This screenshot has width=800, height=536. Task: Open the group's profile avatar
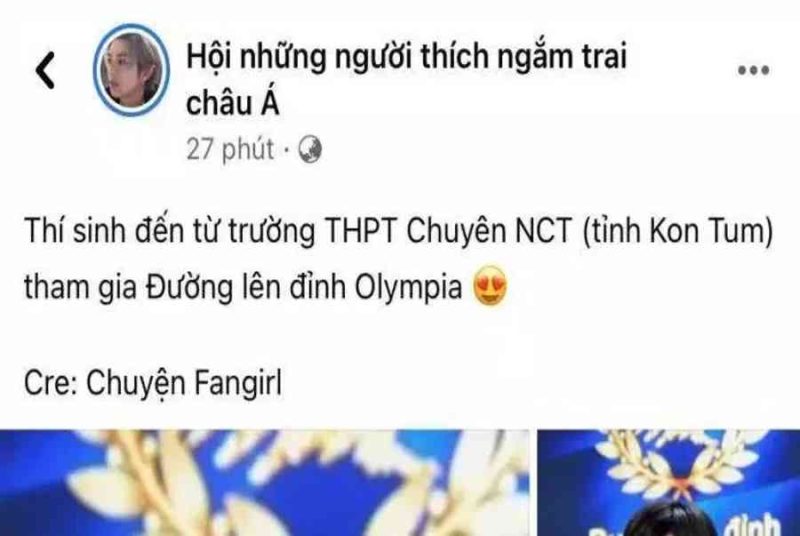(x=131, y=70)
